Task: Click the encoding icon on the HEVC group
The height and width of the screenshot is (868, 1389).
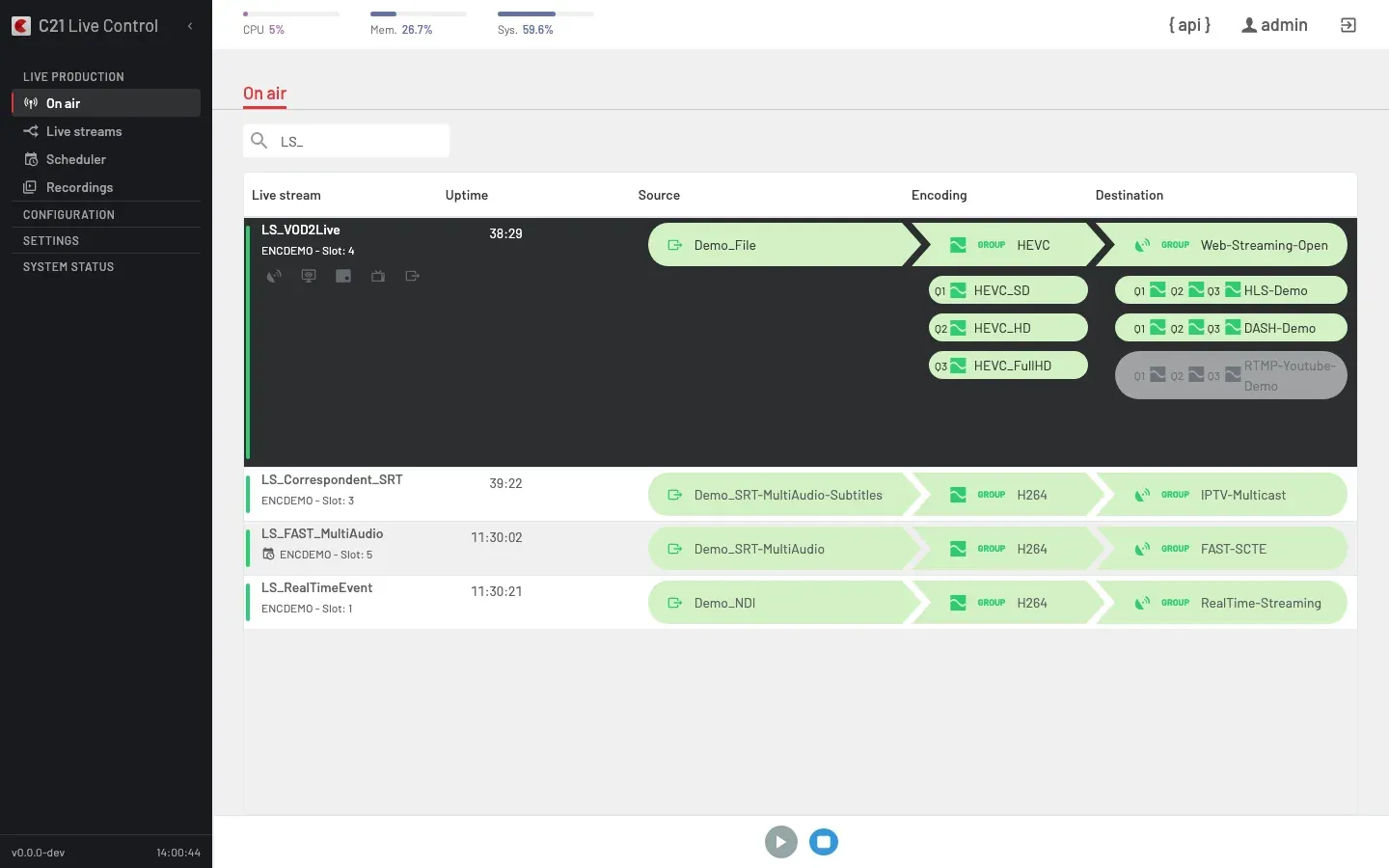Action: [958, 245]
